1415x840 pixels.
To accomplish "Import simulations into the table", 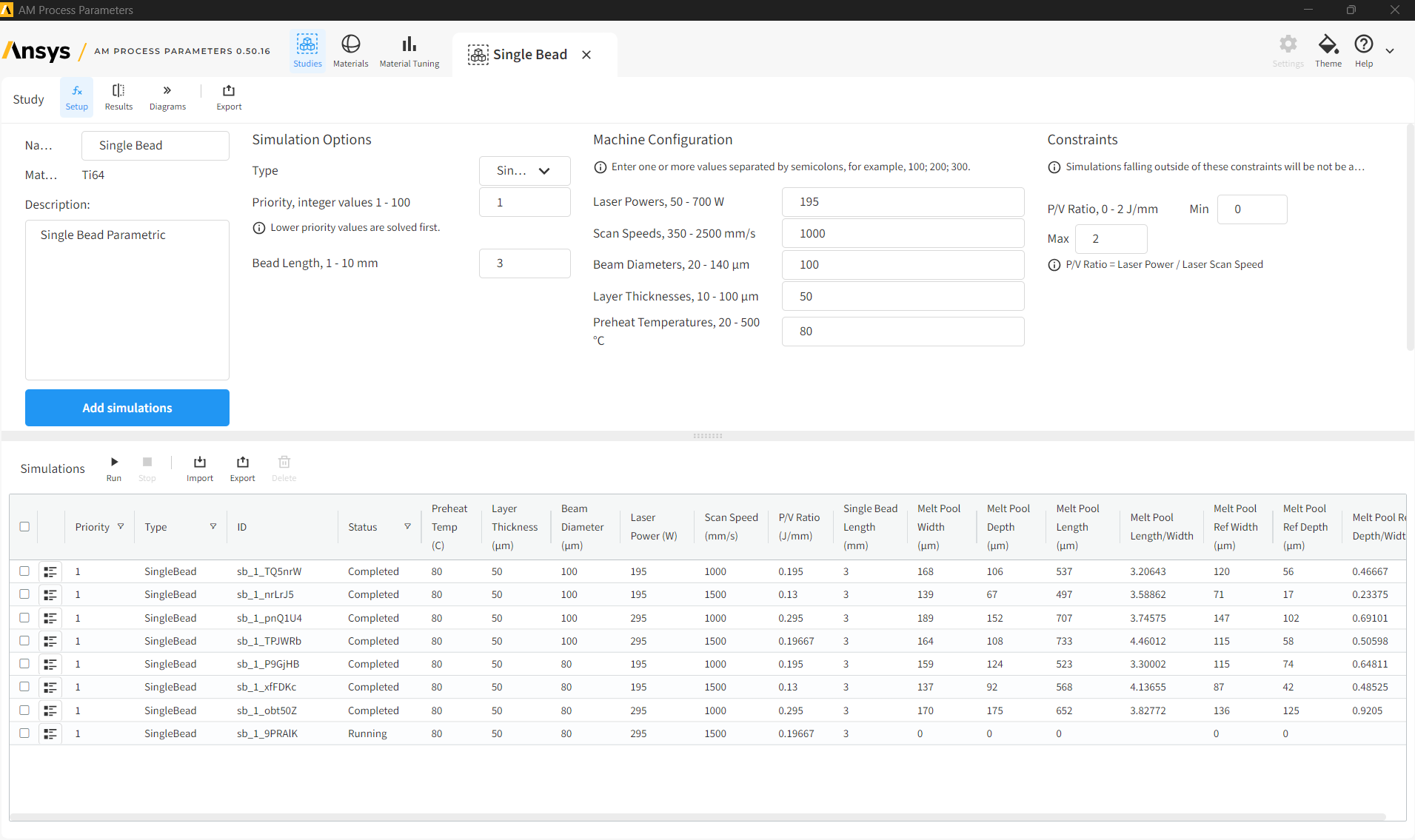I will point(200,468).
